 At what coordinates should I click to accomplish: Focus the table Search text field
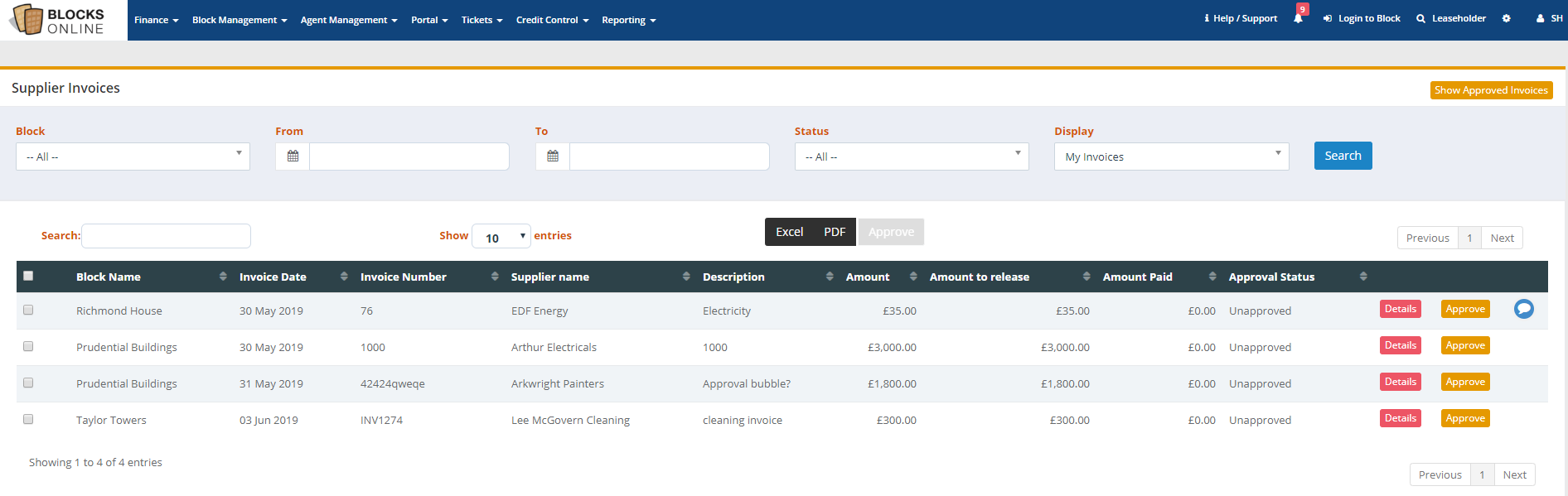166,236
